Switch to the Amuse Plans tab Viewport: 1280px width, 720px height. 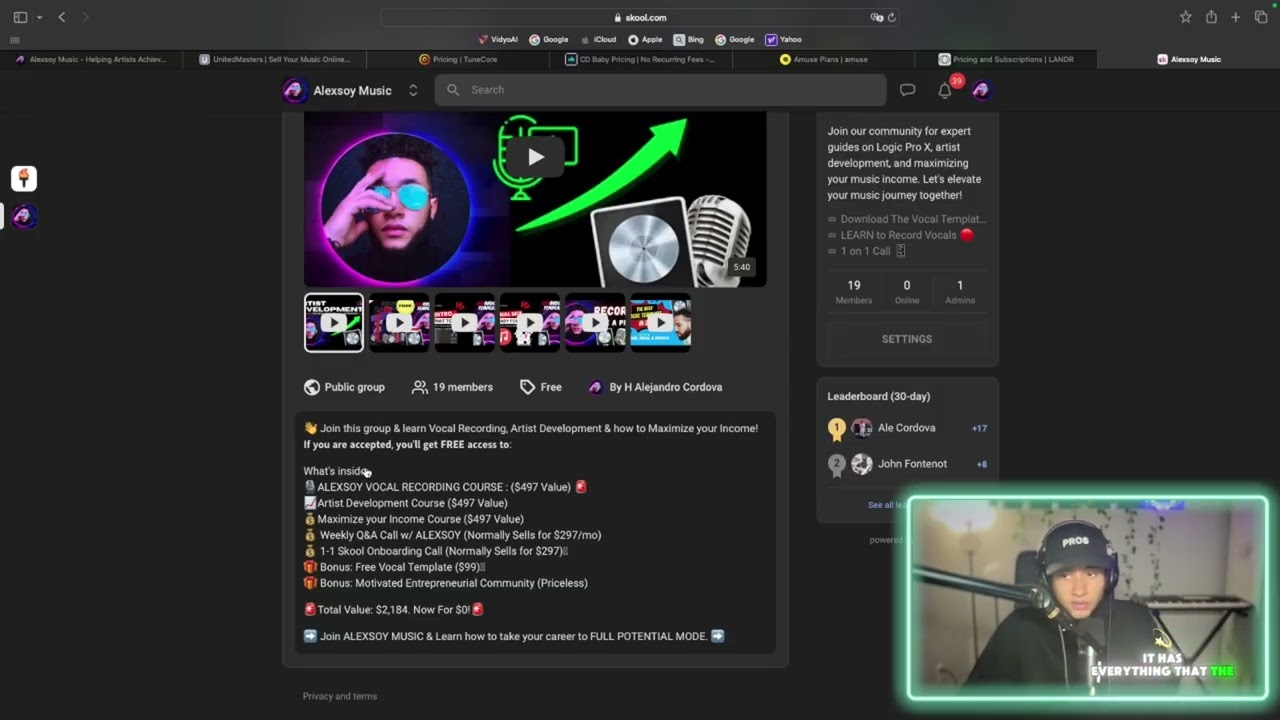click(824, 59)
